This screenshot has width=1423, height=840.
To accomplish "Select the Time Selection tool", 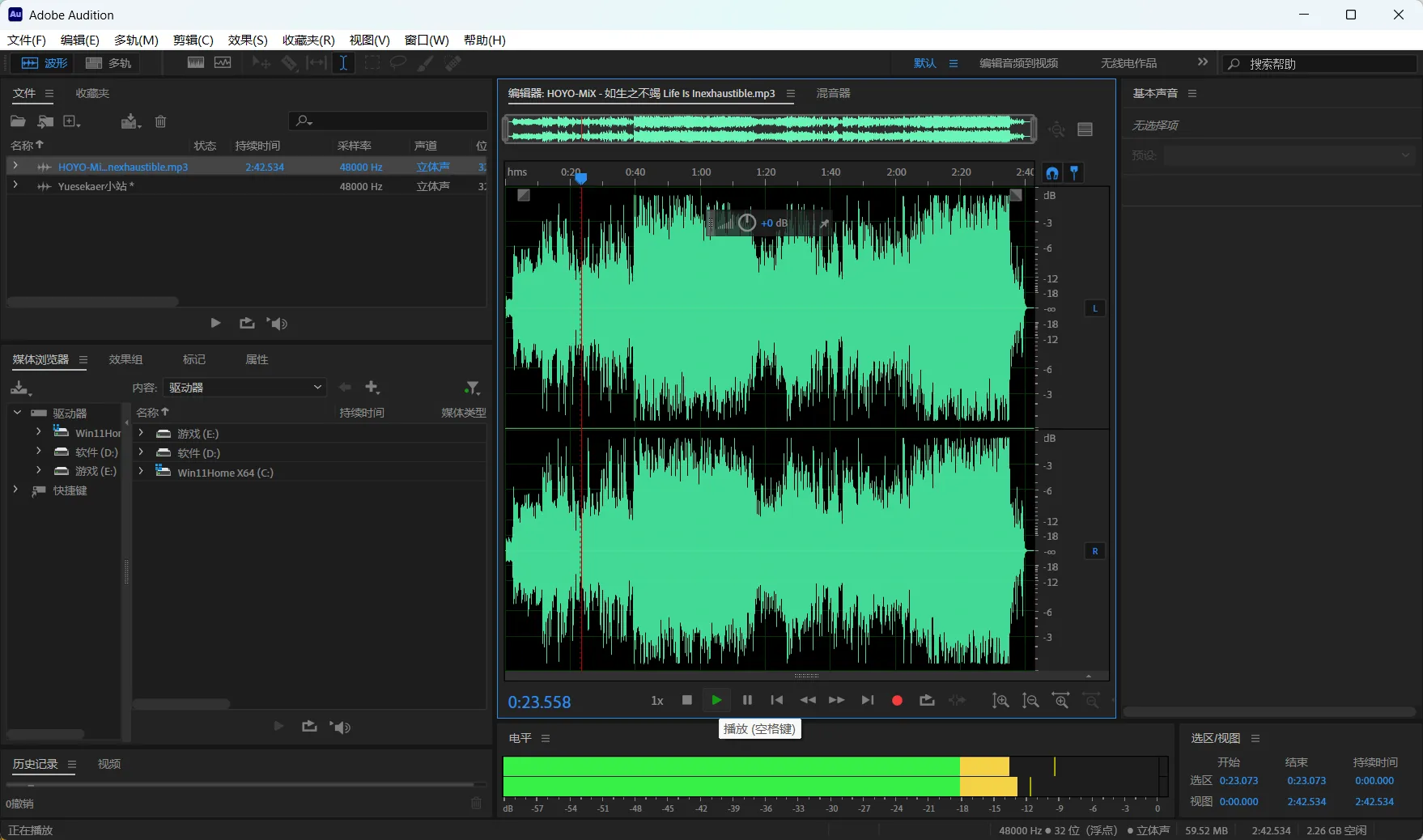I will pos(343,63).
